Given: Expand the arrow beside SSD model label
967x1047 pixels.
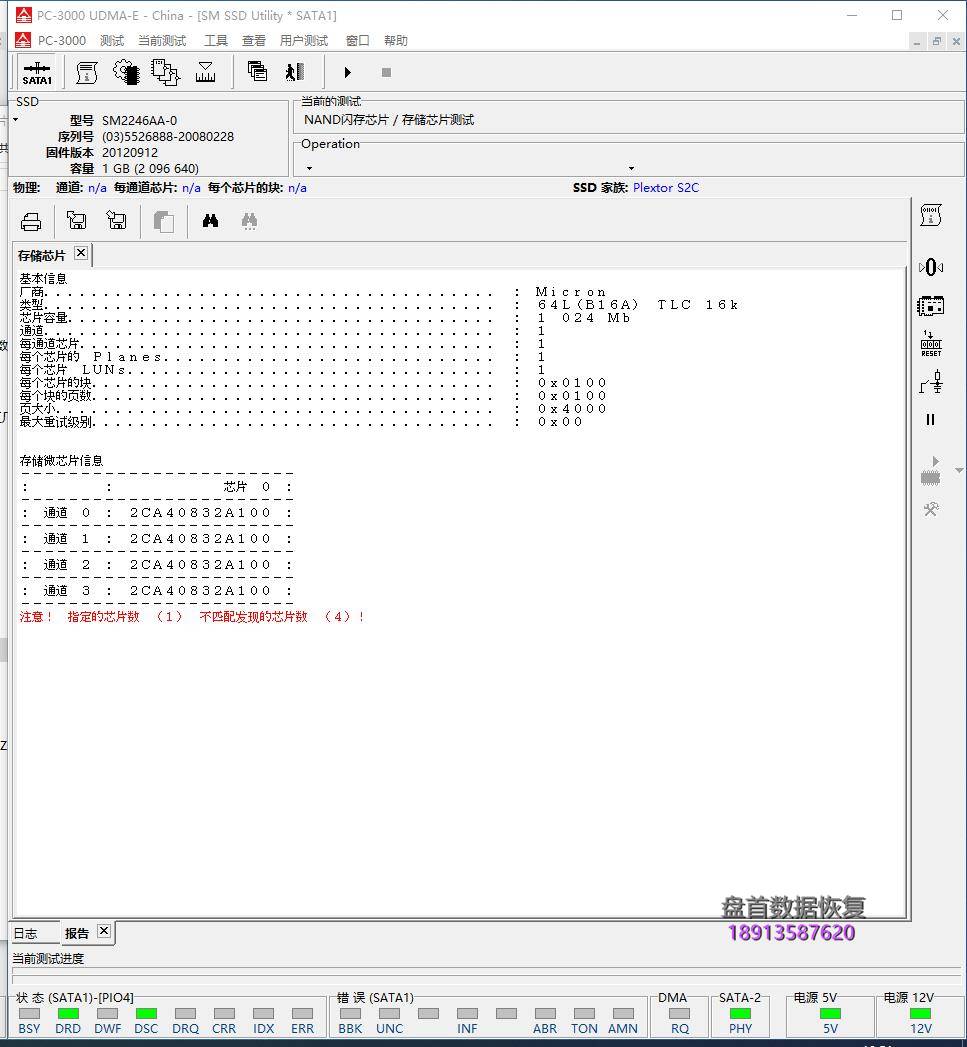Looking at the screenshot, I should click(x=16, y=120).
